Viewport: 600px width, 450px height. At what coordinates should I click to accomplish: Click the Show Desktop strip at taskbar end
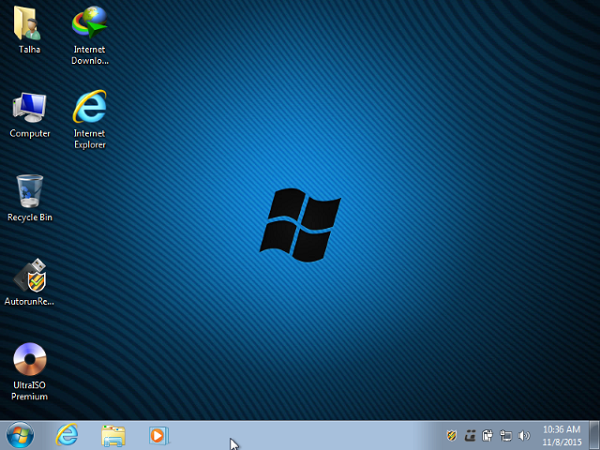[x=596, y=435]
